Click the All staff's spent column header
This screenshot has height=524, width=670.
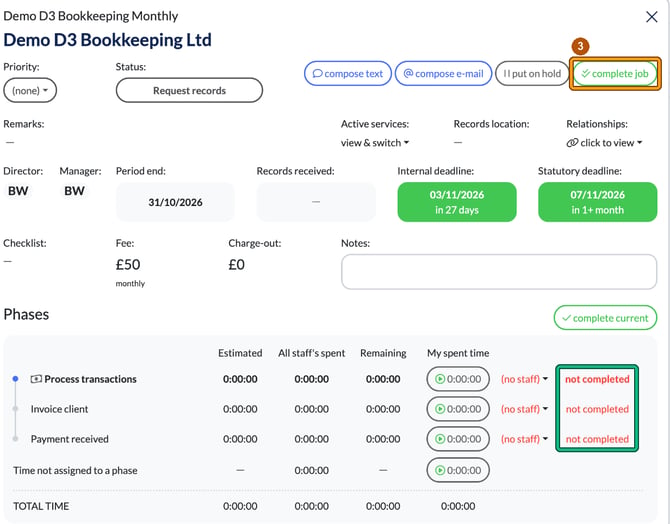(311, 353)
